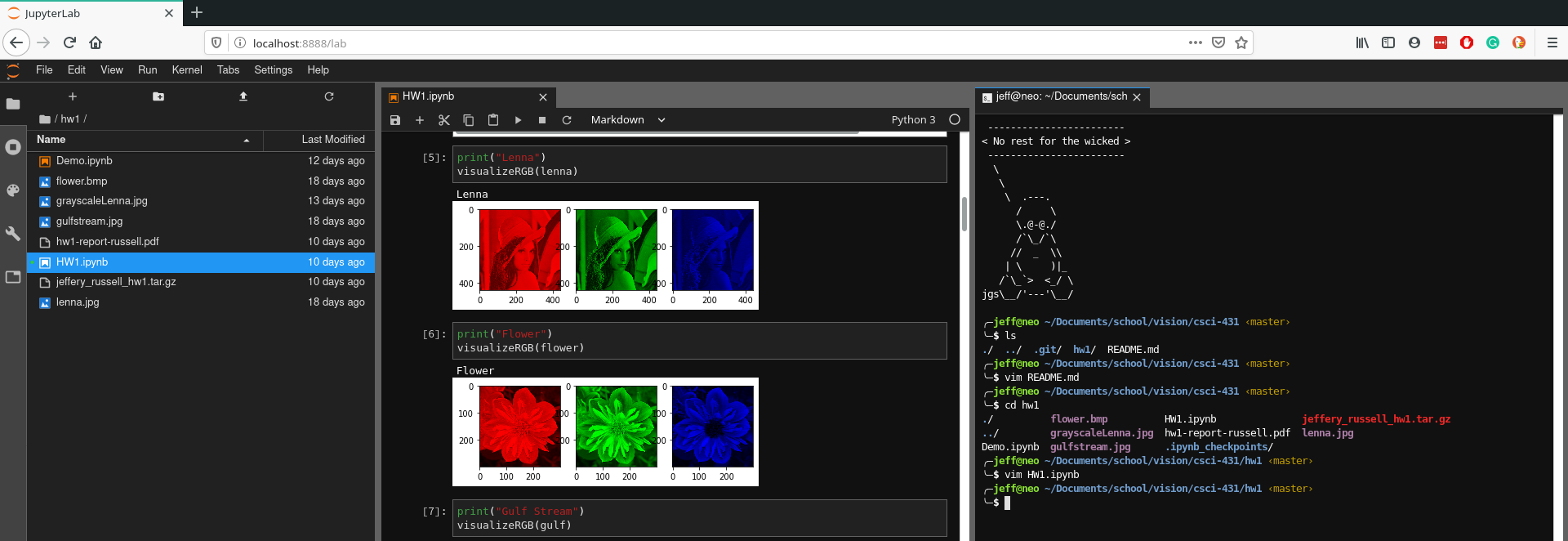Insert a cell below with plus icon
1568x541 pixels.
420,120
